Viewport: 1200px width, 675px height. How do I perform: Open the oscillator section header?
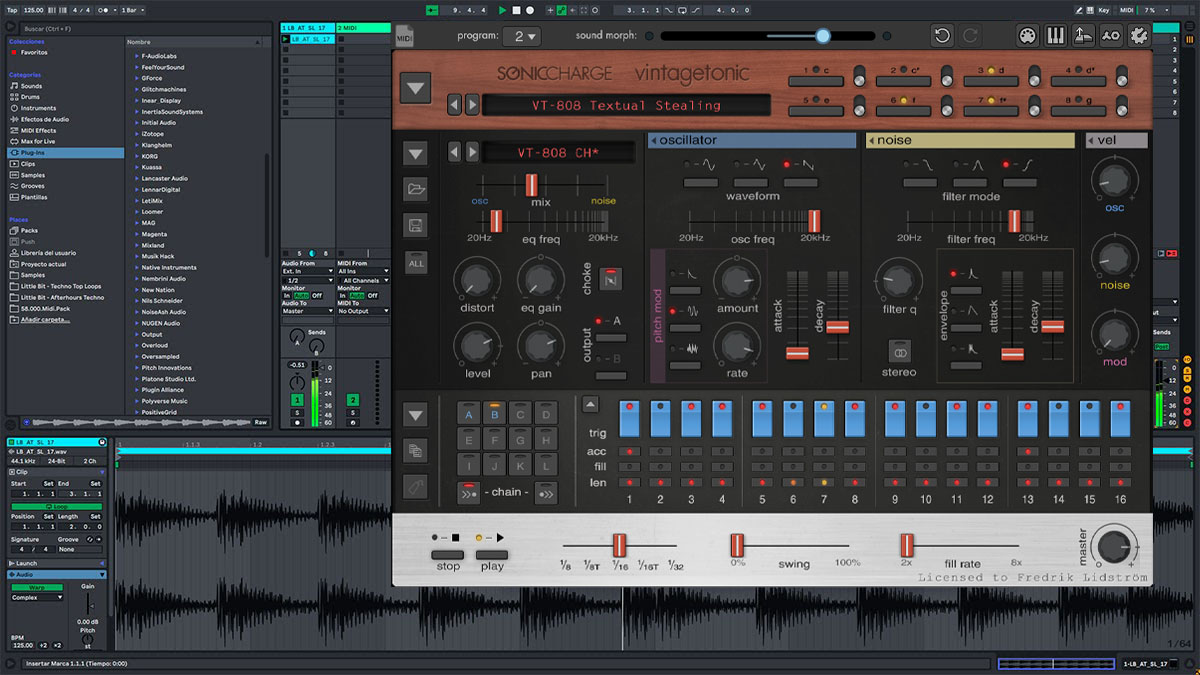[752, 141]
